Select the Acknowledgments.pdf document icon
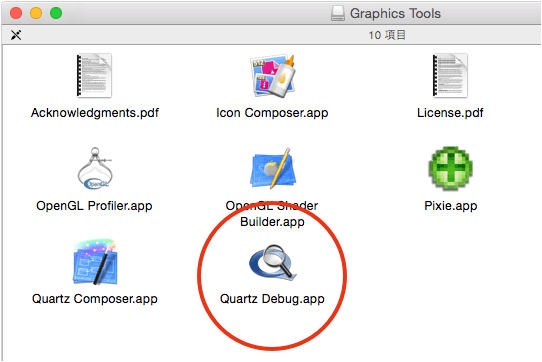Image resolution: width=542 pixels, height=362 pixels. (94, 76)
